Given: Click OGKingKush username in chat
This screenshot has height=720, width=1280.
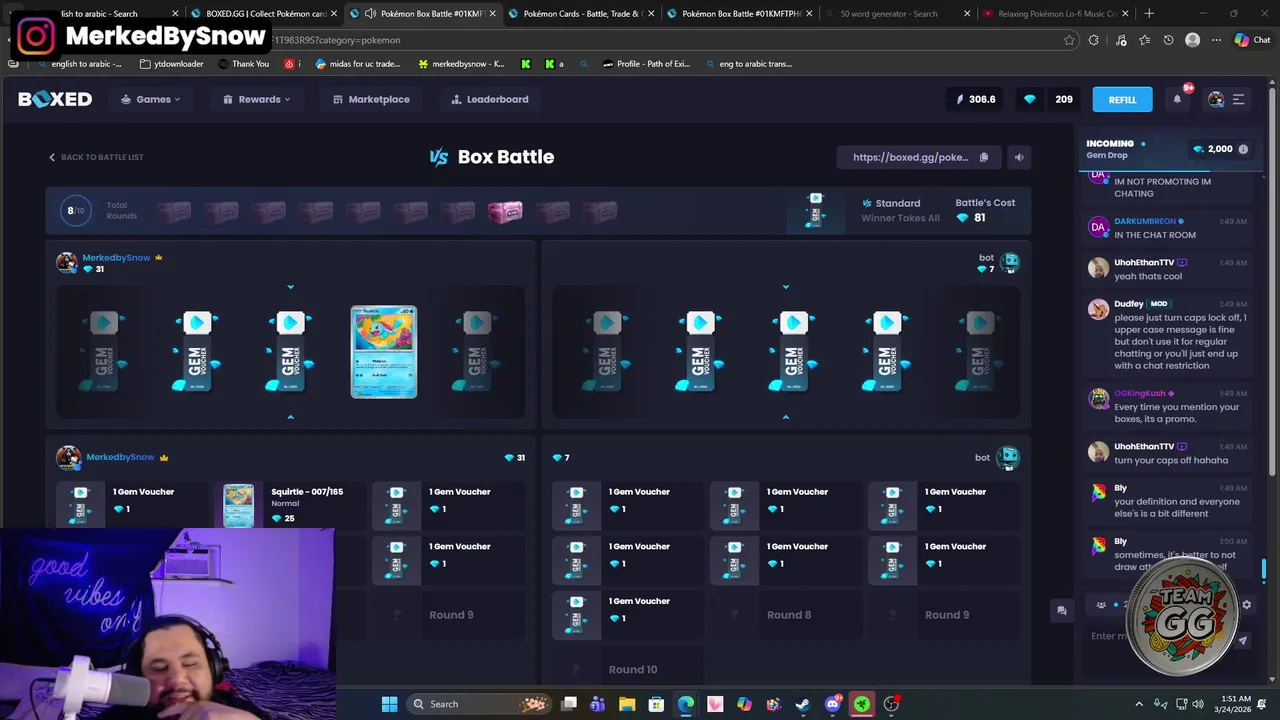Looking at the screenshot, I should pyautogui.click(x=1140, y=393).
